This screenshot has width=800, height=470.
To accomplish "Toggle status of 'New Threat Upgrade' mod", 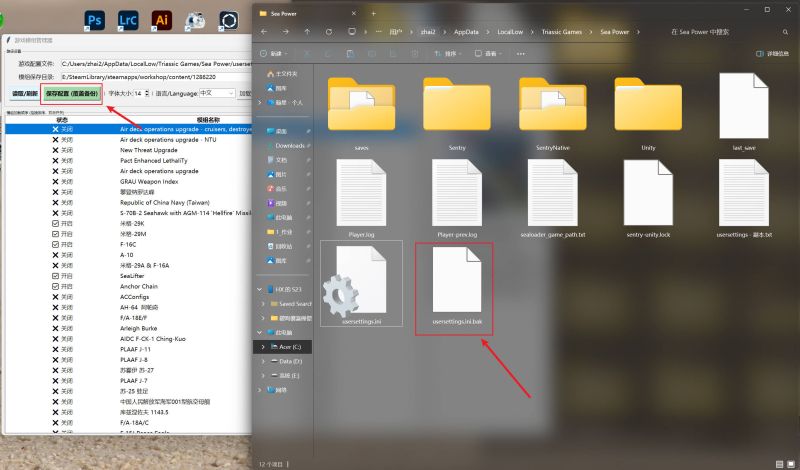I will [x=62, y=150].
